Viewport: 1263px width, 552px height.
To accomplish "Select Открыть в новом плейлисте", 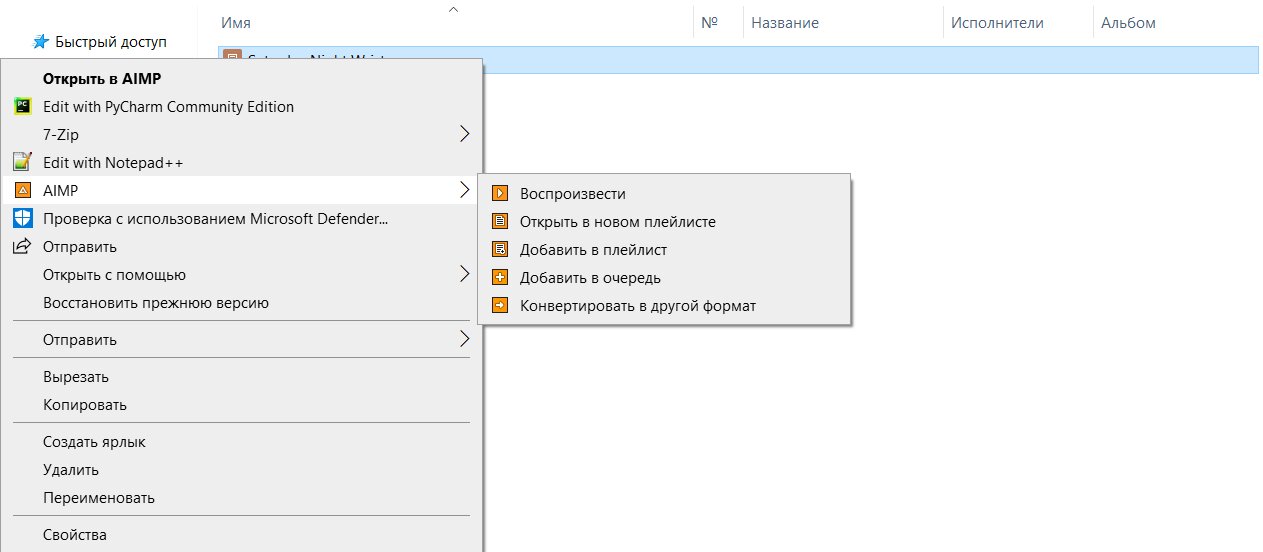I will point(665,222).
